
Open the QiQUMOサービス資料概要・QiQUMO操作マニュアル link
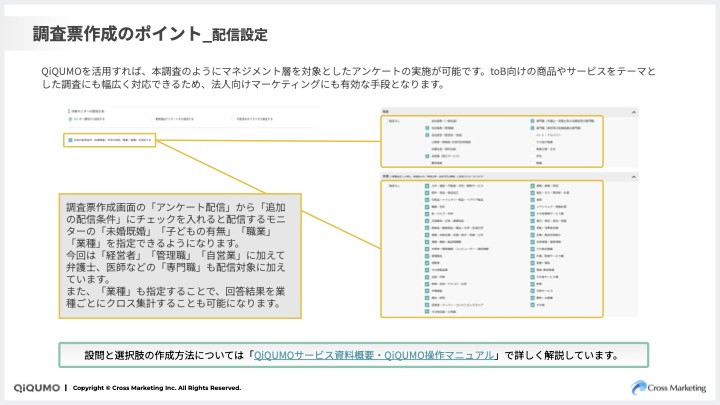tap(374, 355)
